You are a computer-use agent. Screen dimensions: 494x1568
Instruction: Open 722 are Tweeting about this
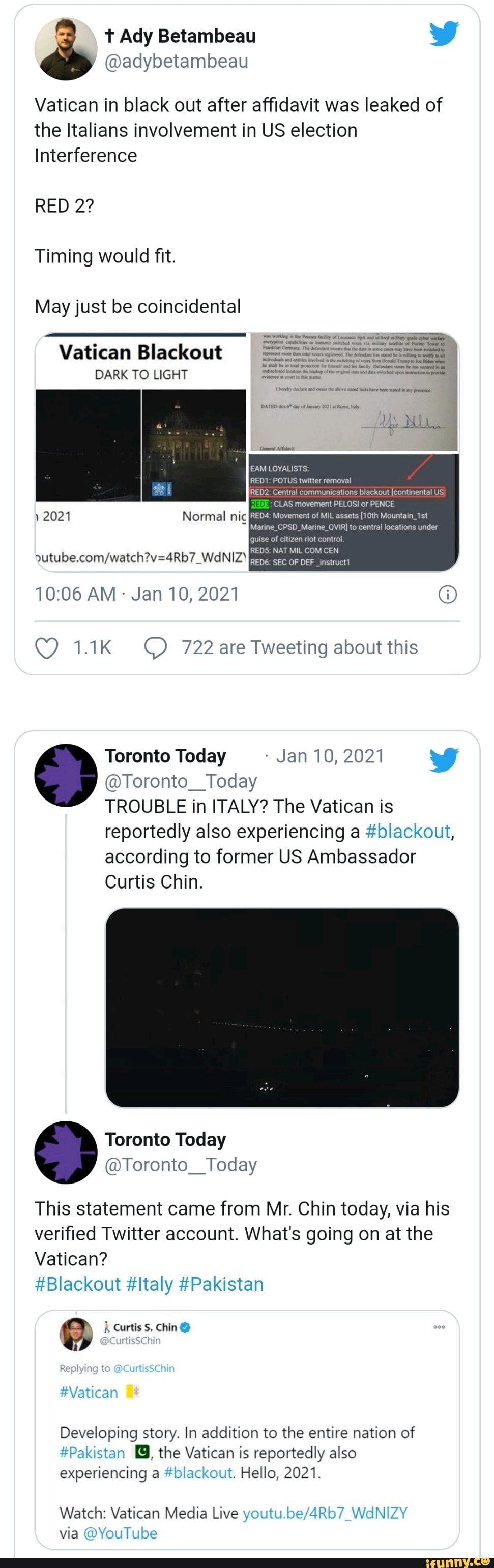(299, 647)
